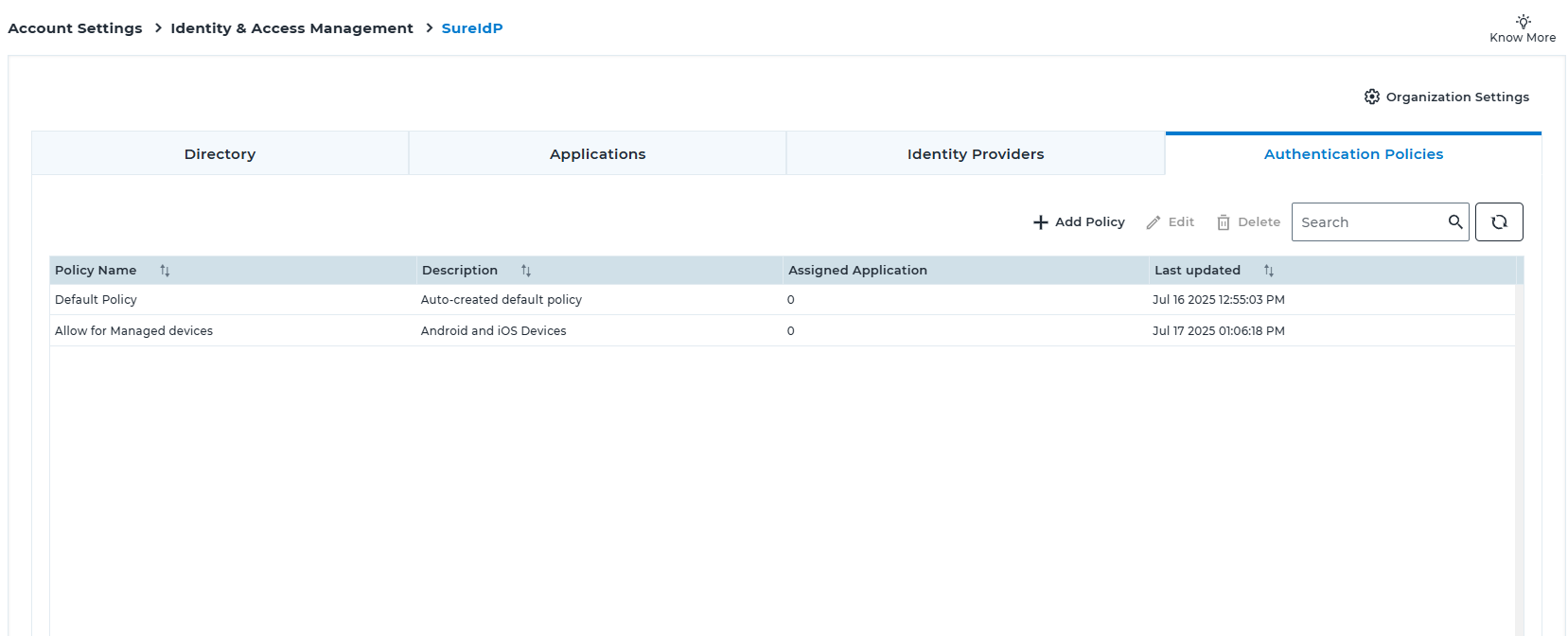
Task: Focus the policy Search field
Action: coord(1367,222)
